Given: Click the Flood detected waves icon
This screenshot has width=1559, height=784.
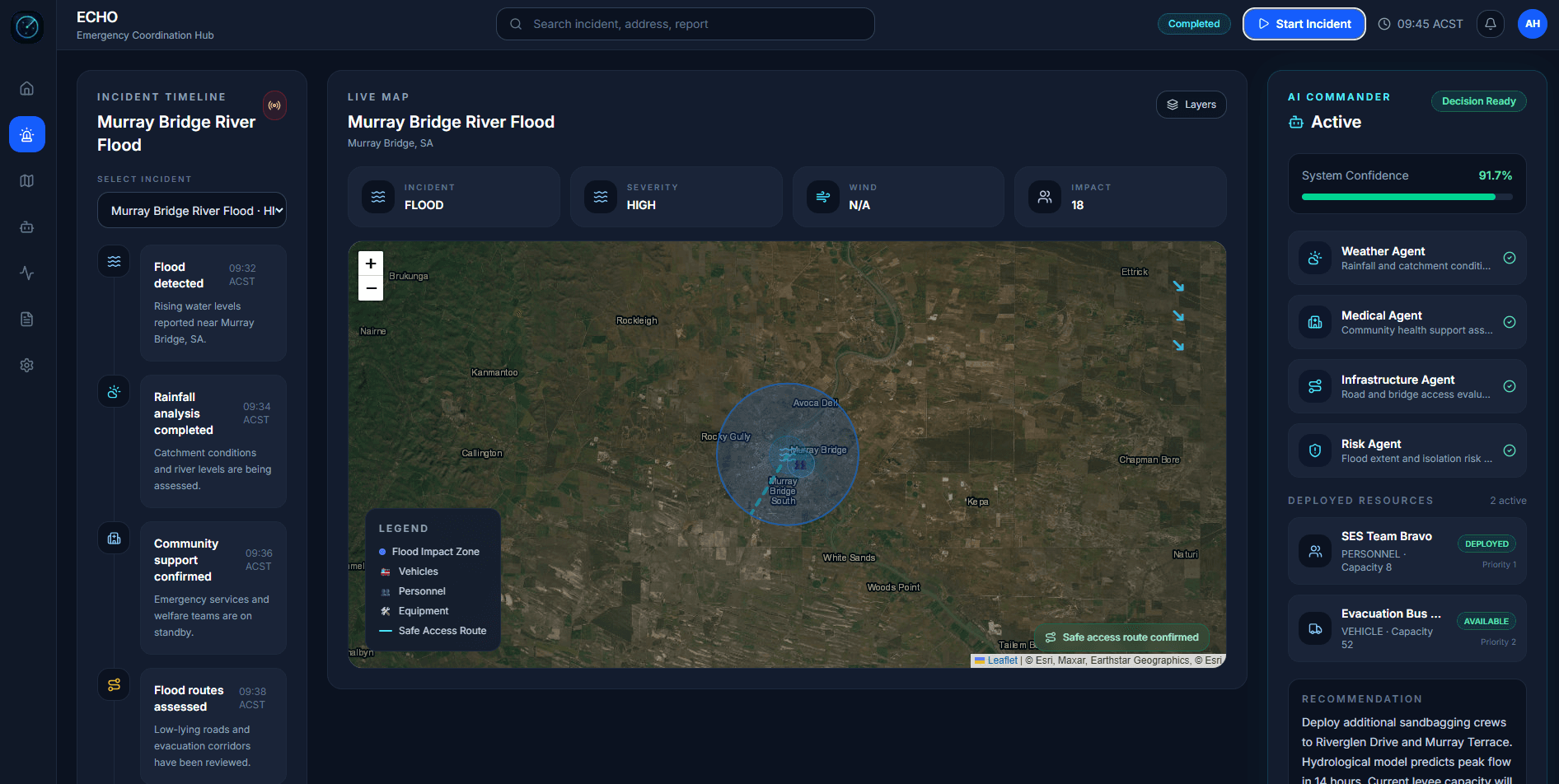Looking at the screenshot, I should [114, 261].
